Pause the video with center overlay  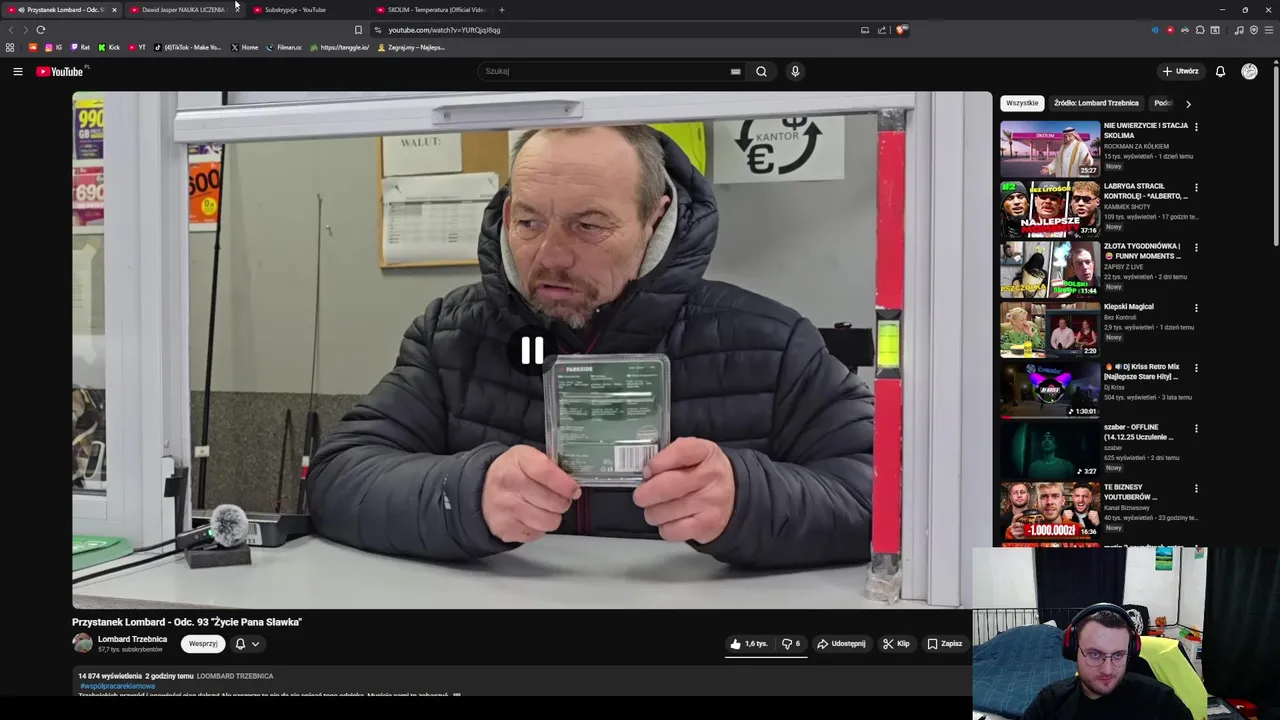point(532,350)
